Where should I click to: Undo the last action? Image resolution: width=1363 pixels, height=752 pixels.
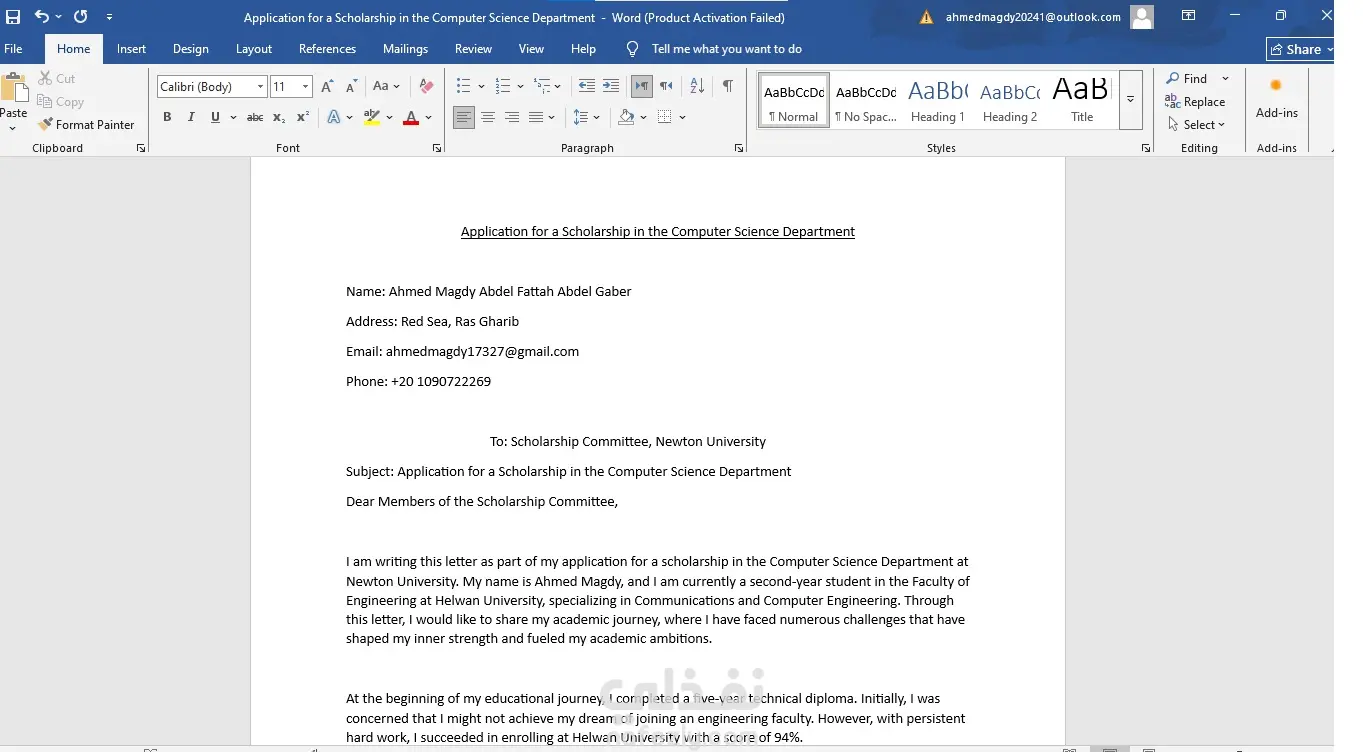click(x=41, y=17)
